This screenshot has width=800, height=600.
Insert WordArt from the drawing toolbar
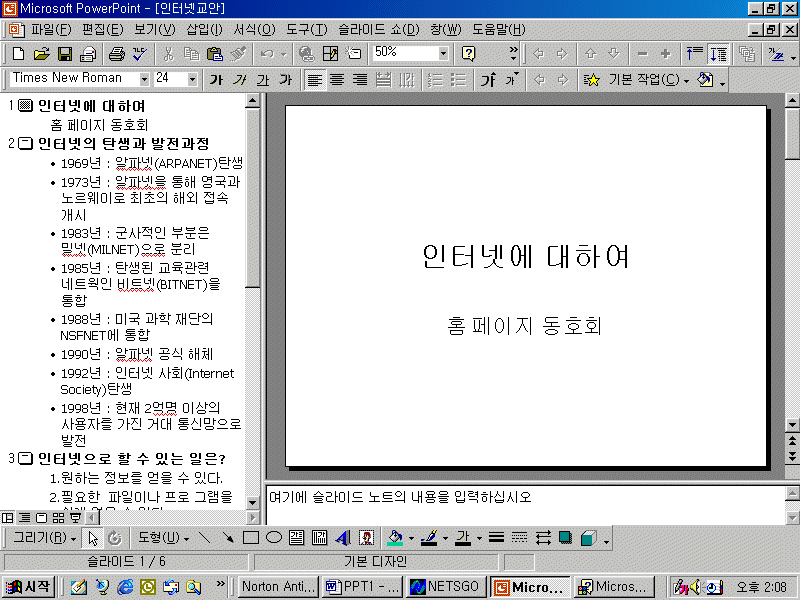click(343, 538)
